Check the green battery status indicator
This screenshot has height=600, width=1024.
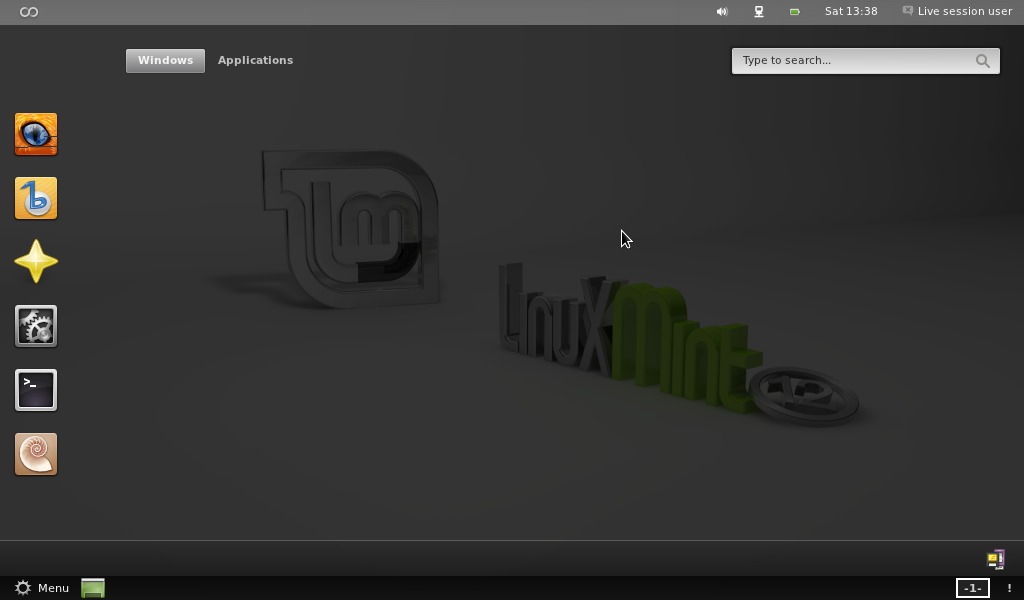click(x=795, y=12)
